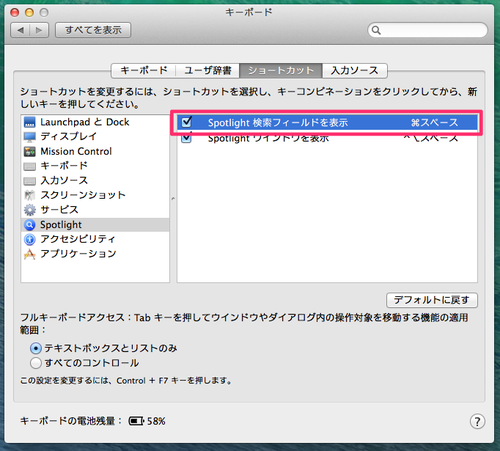Click the アプリケーション icon

pos(30,254)
